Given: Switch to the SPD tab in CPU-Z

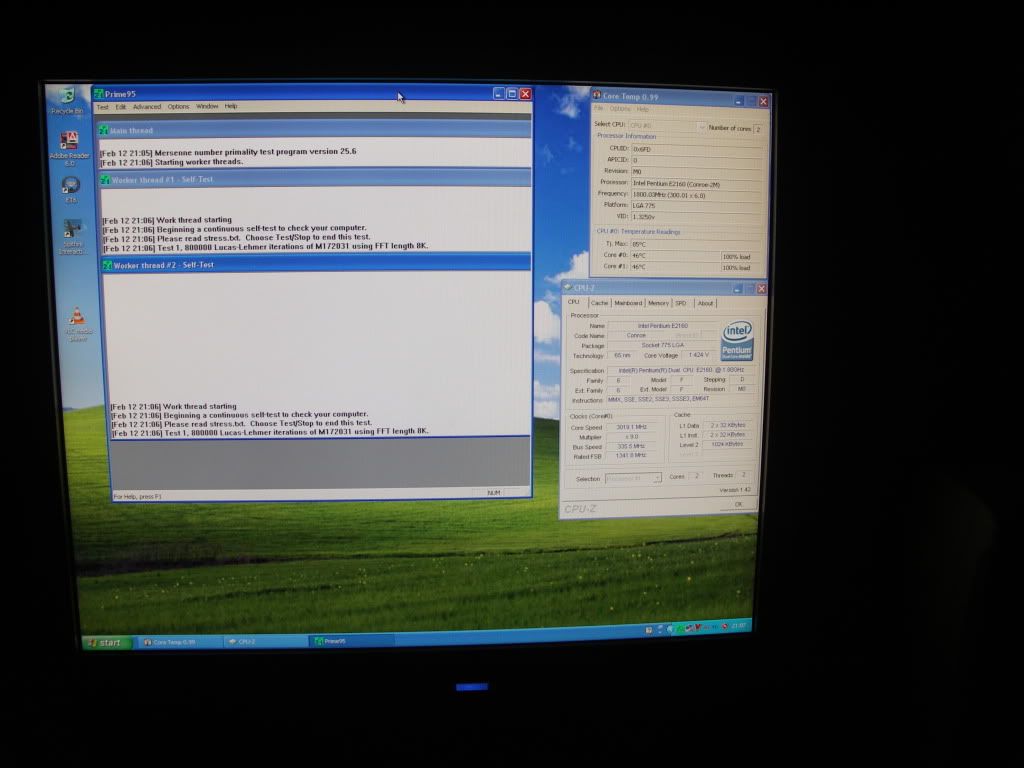Looking at the screenshot, I should [681, 303].
